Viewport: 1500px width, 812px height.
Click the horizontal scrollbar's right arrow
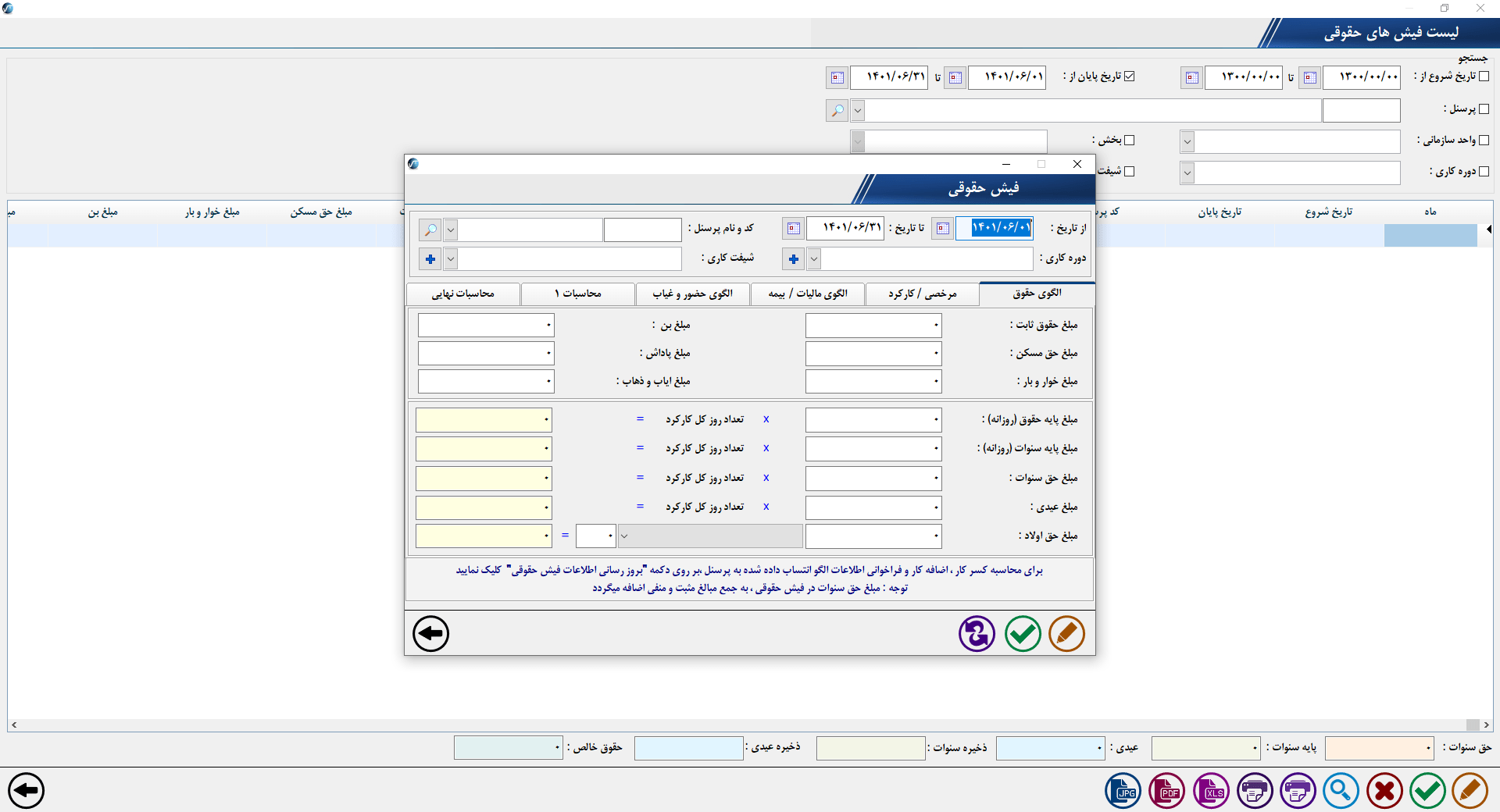pyautogui.click(x=1486, y=725)
